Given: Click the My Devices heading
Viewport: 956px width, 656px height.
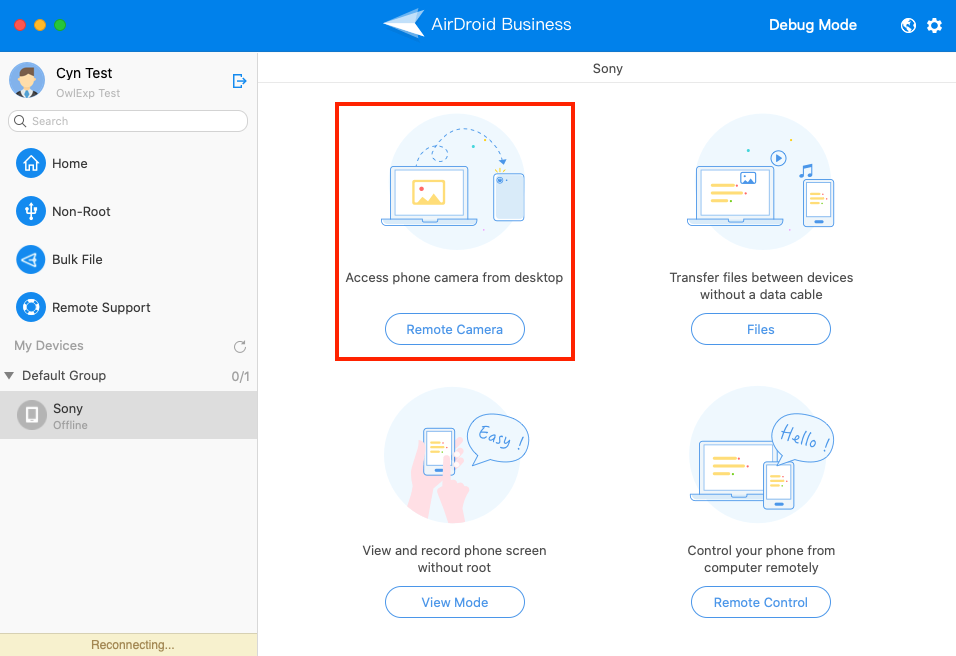Looking at the screenshot, I should [x=49, y=346].
